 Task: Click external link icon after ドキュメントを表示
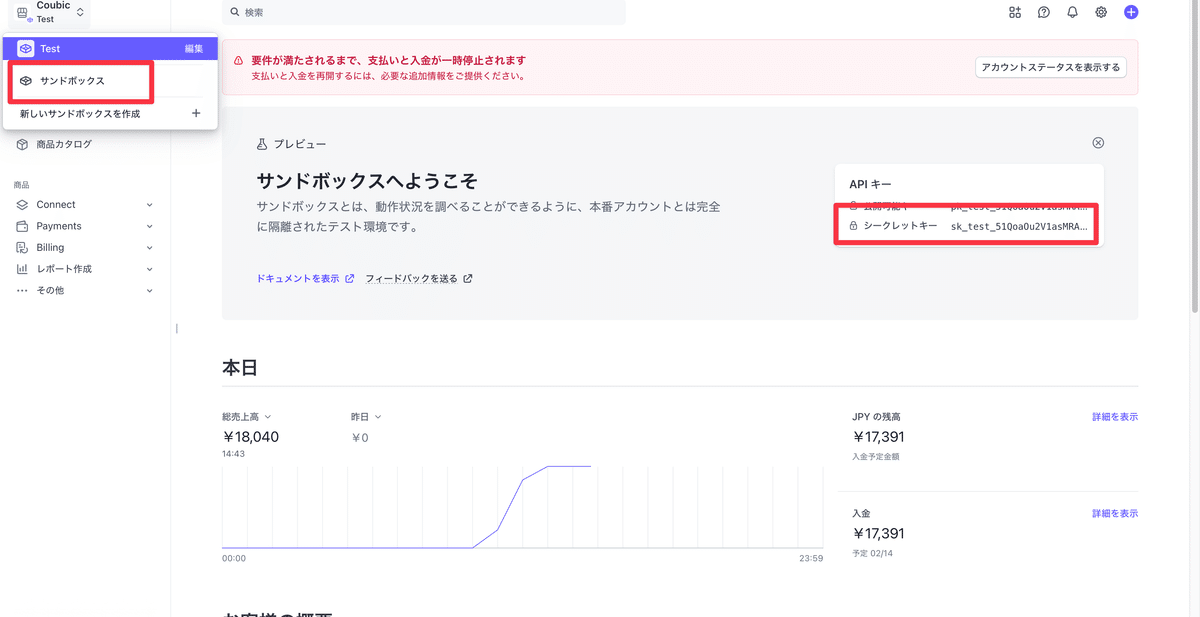(350, 279)
